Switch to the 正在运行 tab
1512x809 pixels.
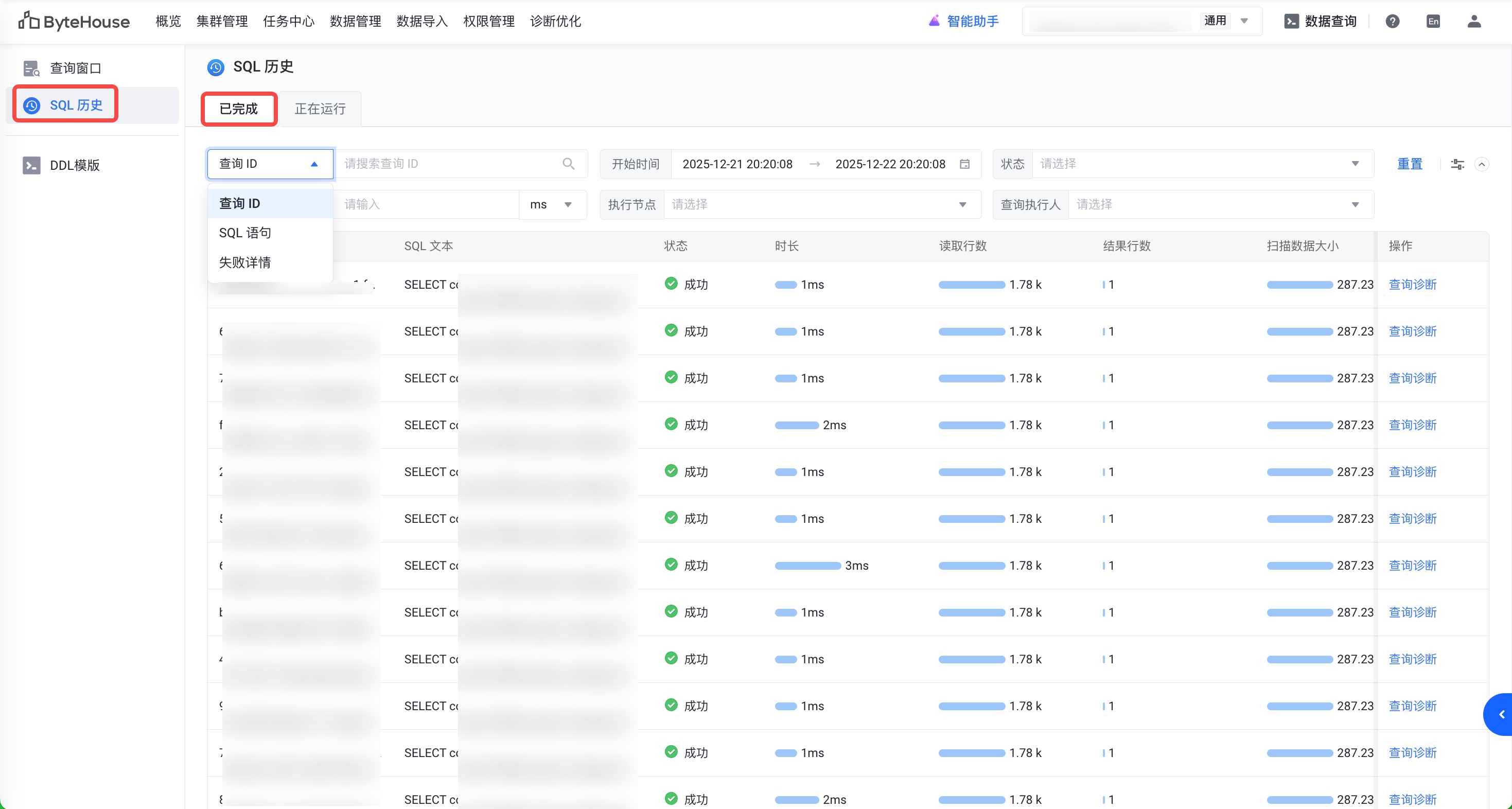(320, 109)
